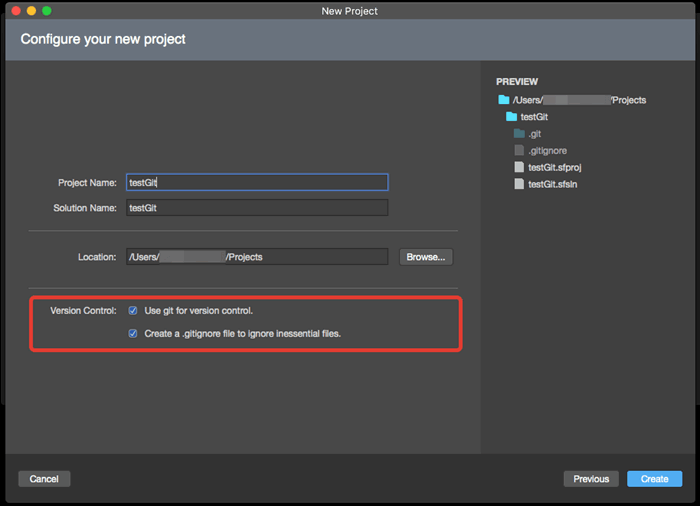
Task: Click the testGit.sfproj file icon
Action: click(x=519, y=167)
